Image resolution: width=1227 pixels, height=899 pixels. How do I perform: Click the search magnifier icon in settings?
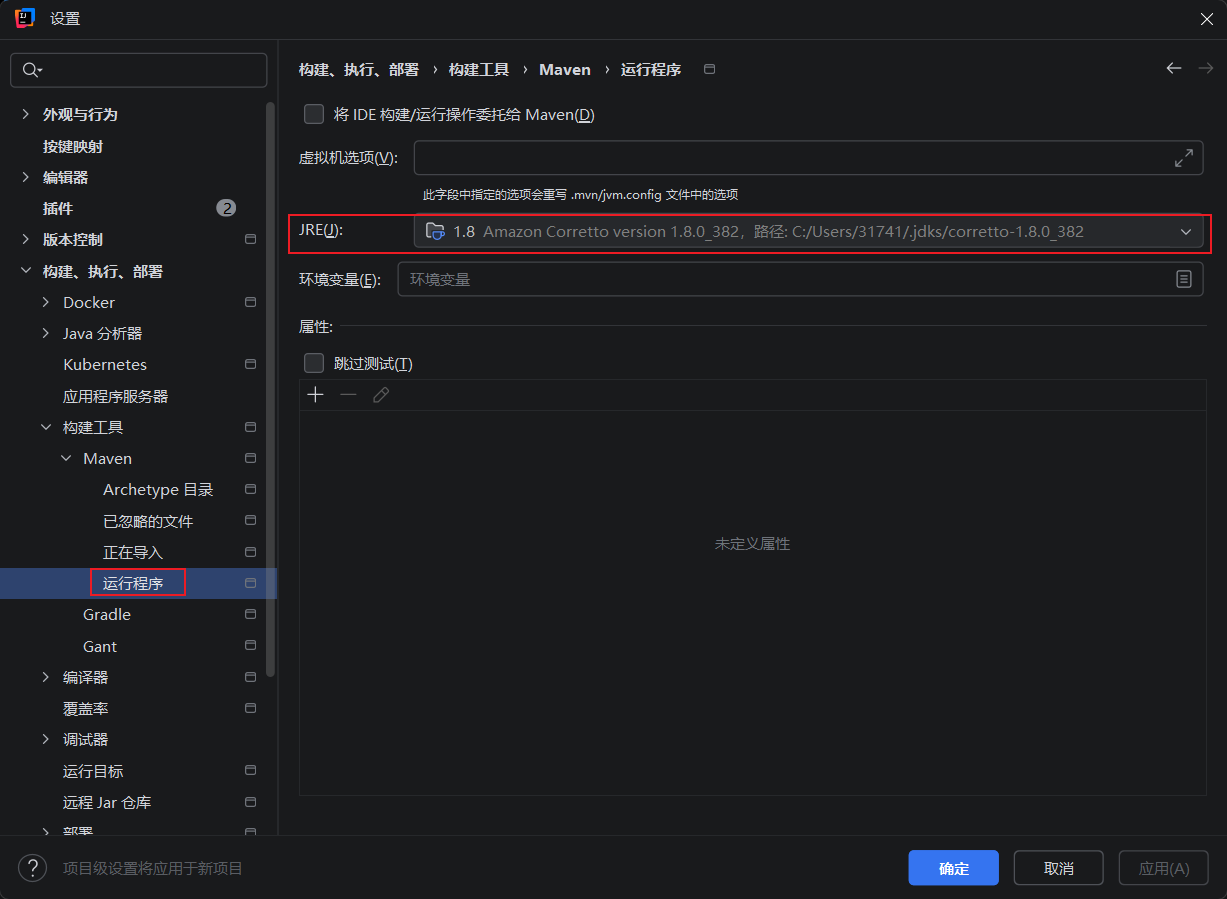click(x=32, y=70)
